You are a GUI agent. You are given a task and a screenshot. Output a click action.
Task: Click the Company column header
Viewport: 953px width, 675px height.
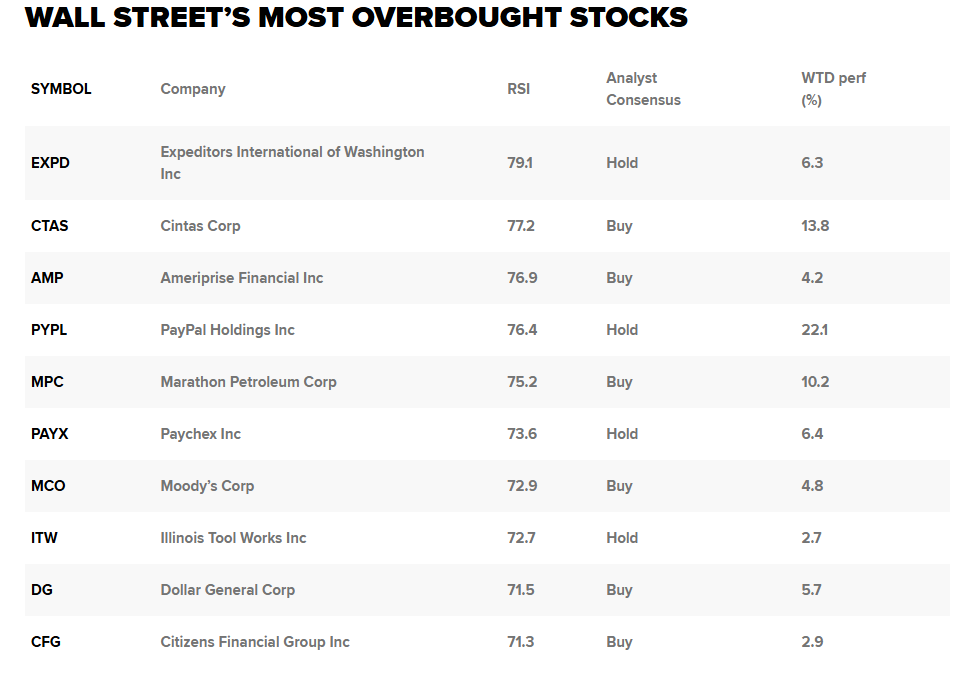click(x=193, y=89)
